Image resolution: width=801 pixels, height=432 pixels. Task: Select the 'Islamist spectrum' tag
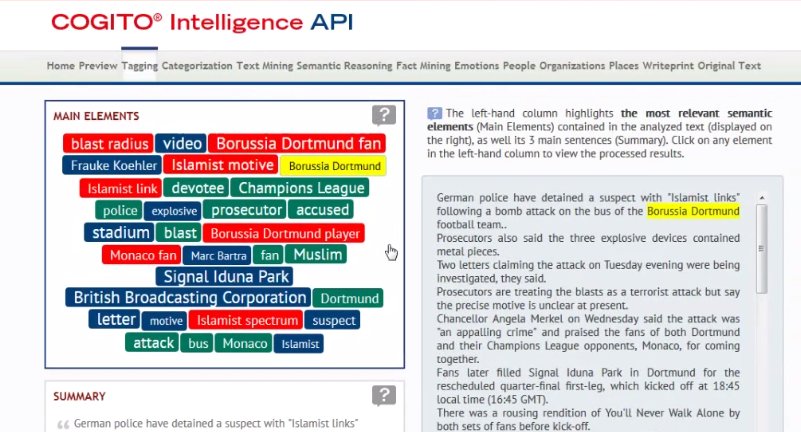[246, 320]
